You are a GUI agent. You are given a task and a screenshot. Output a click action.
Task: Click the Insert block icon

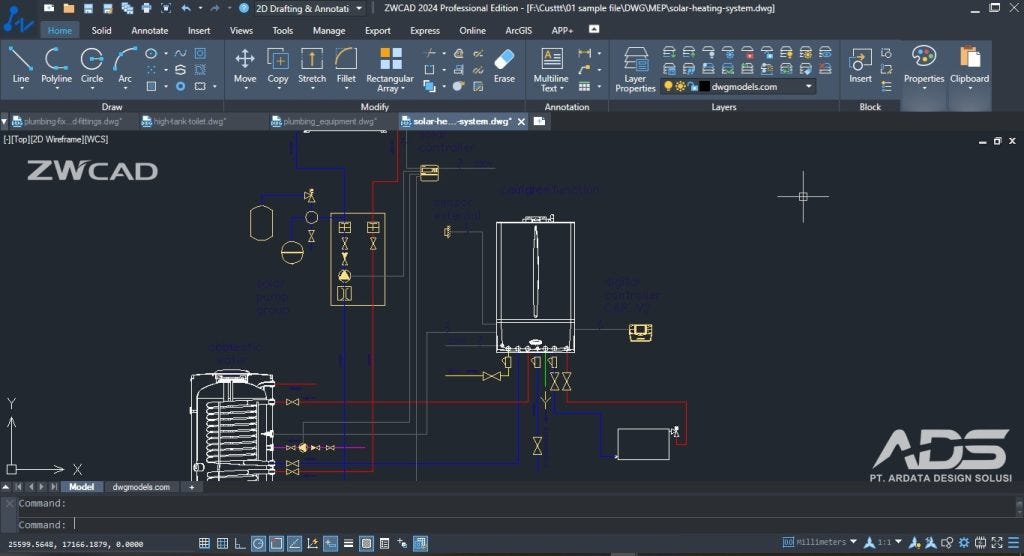(860, 61)
